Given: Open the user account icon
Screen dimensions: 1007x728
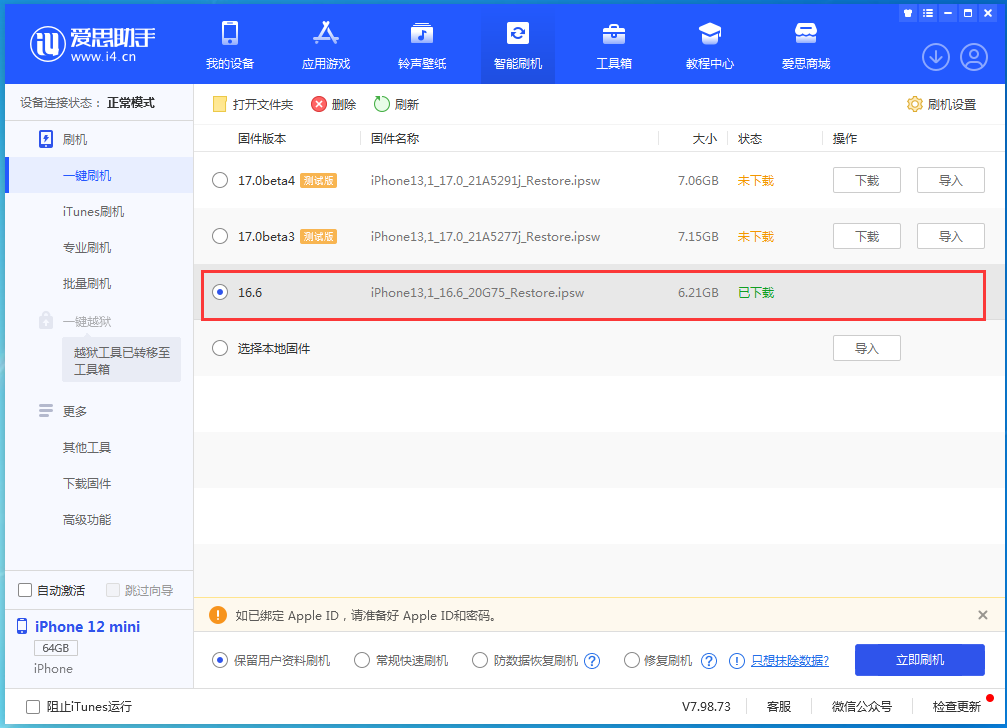Looking at the screenshot, I should pos(973,57).
